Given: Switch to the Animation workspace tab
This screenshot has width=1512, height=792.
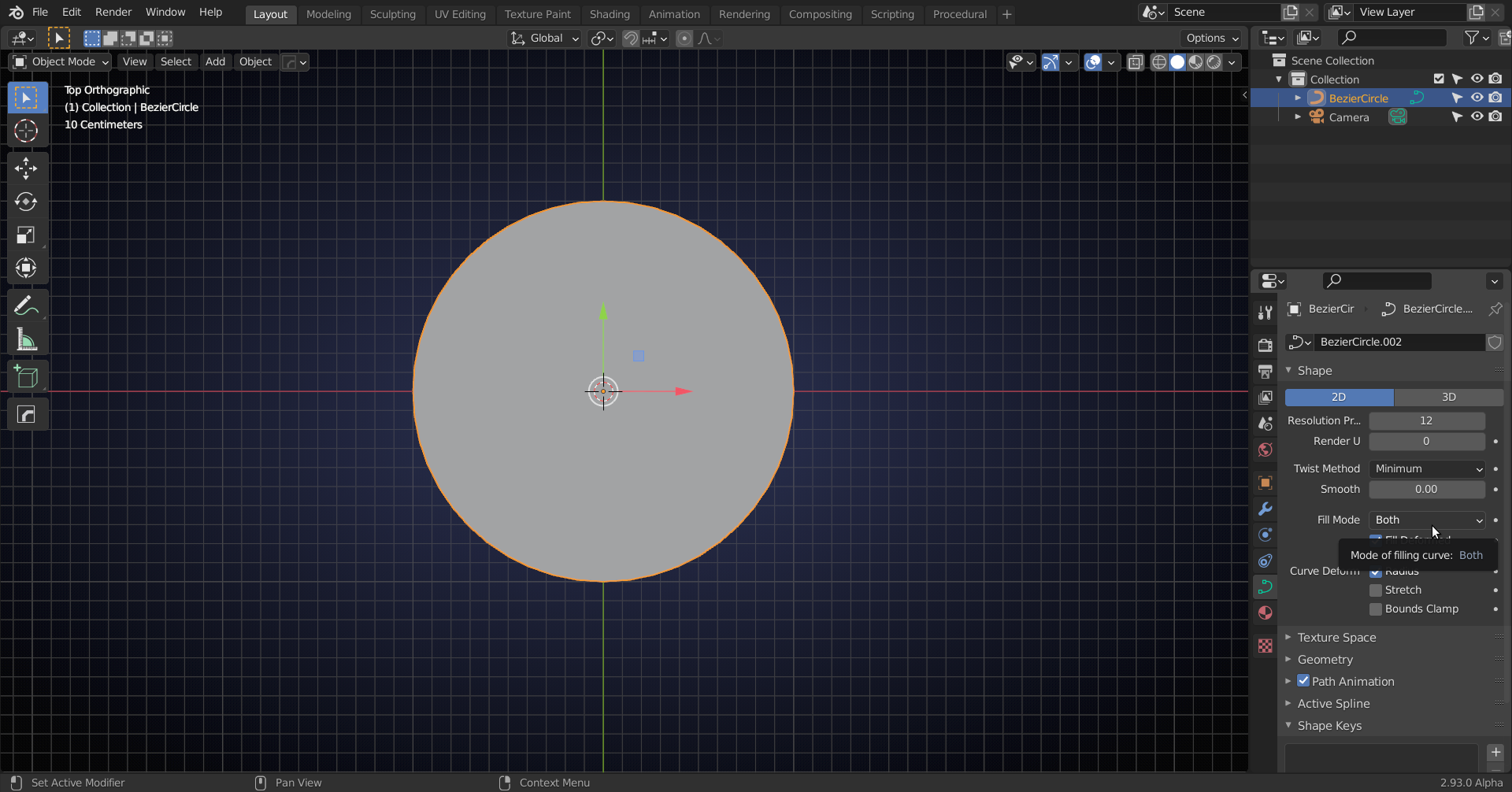Looking at the screenshot, I should 674,14.
